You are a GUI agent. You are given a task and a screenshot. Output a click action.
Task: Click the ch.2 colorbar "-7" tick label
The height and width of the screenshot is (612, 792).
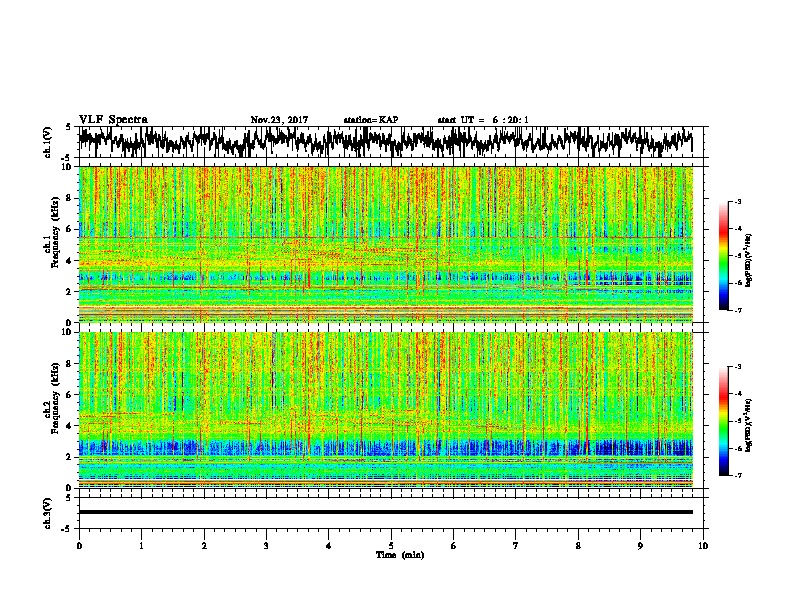pos(737,476)
